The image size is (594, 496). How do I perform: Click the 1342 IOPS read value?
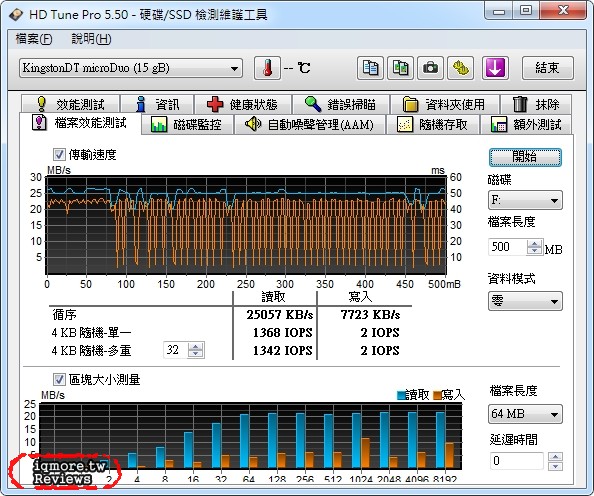click(283, 350)
